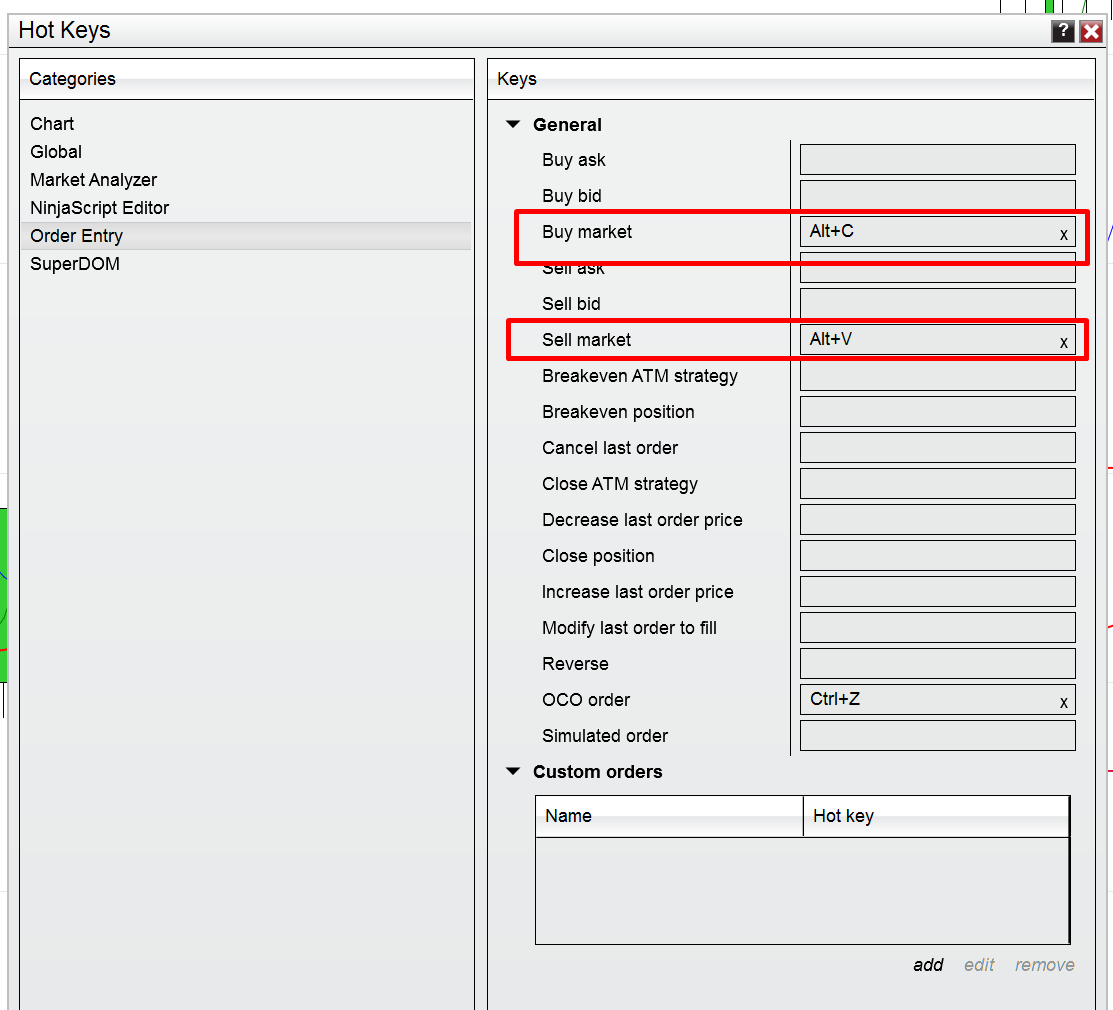Screen dimensions: 1113x1010
Task: Focus the Buy bid hotkey field
Action: pyautogui.click(x=937, y=195)
